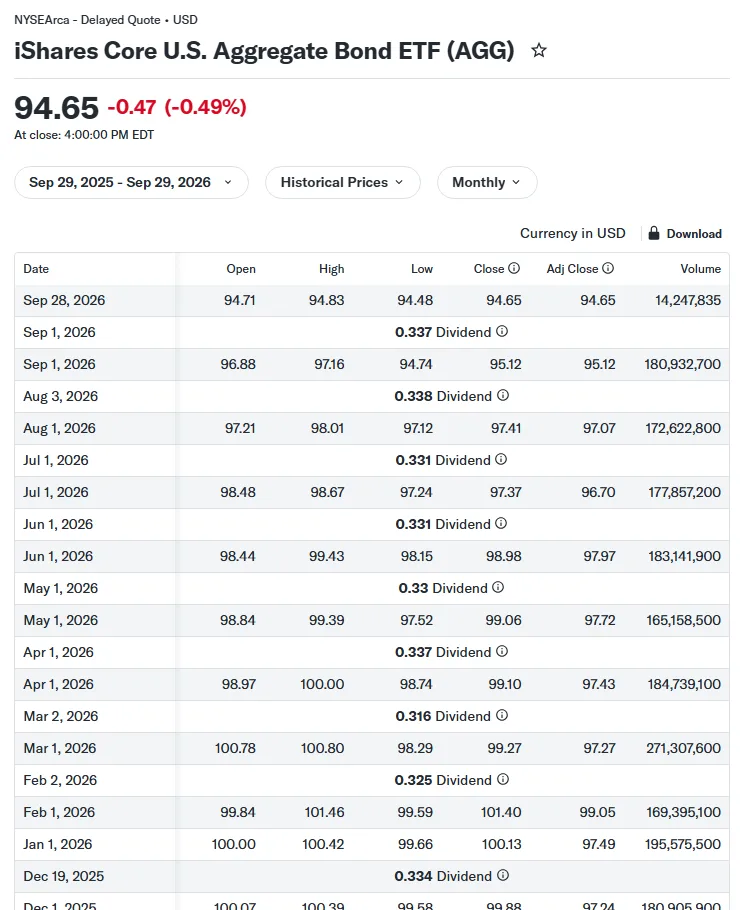This screenshot has width=740, height=910.
Task: Click the current price 94.65
Action: [x=57, y=108]
